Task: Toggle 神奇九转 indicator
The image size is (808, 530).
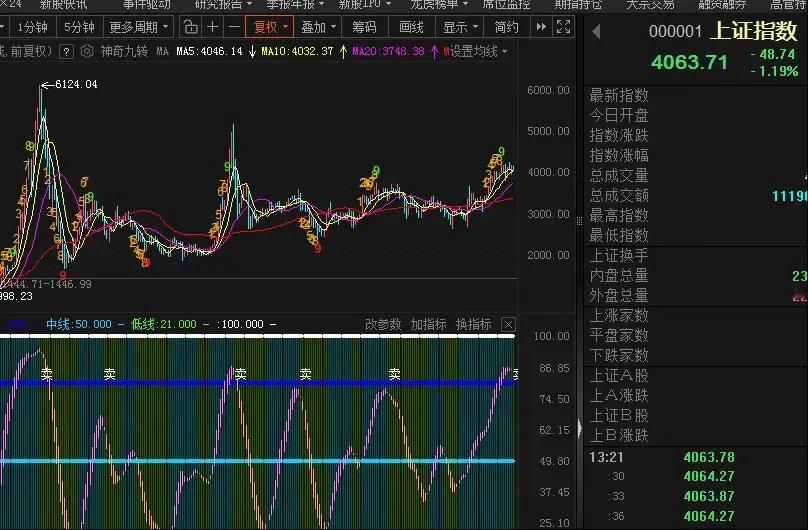Action: (x=124, y=52)
